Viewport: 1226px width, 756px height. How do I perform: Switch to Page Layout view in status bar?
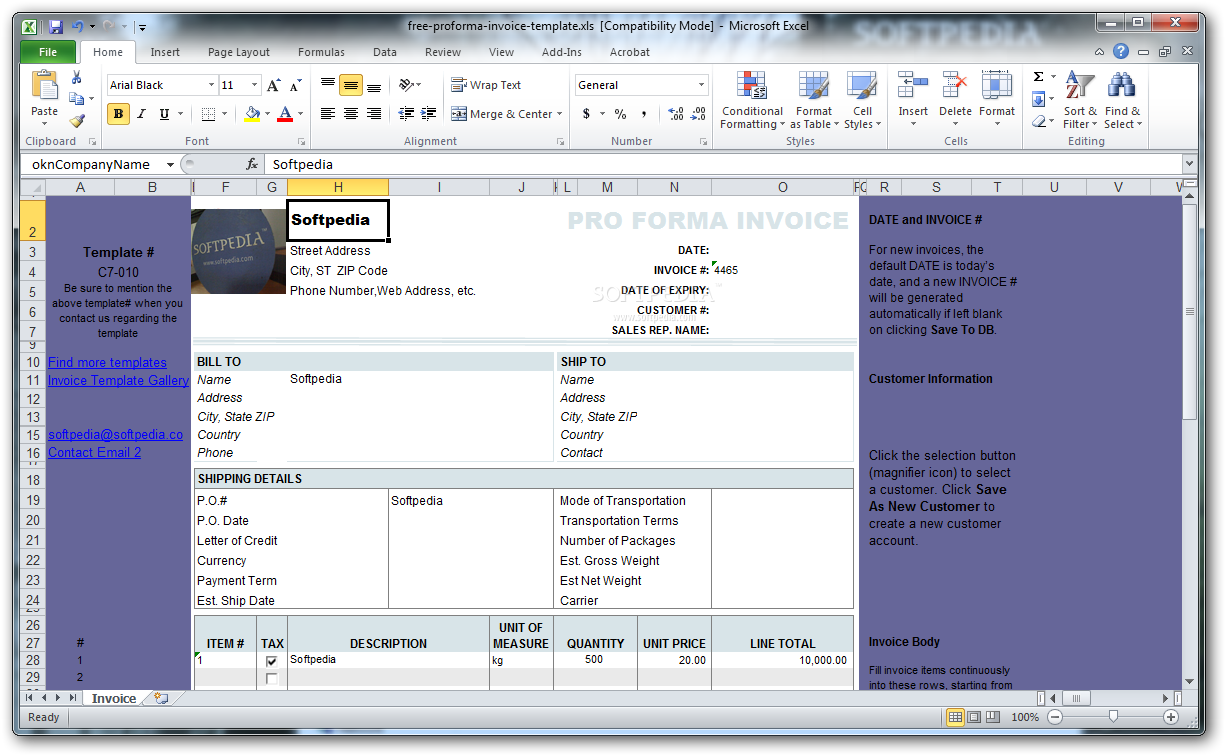974,717
